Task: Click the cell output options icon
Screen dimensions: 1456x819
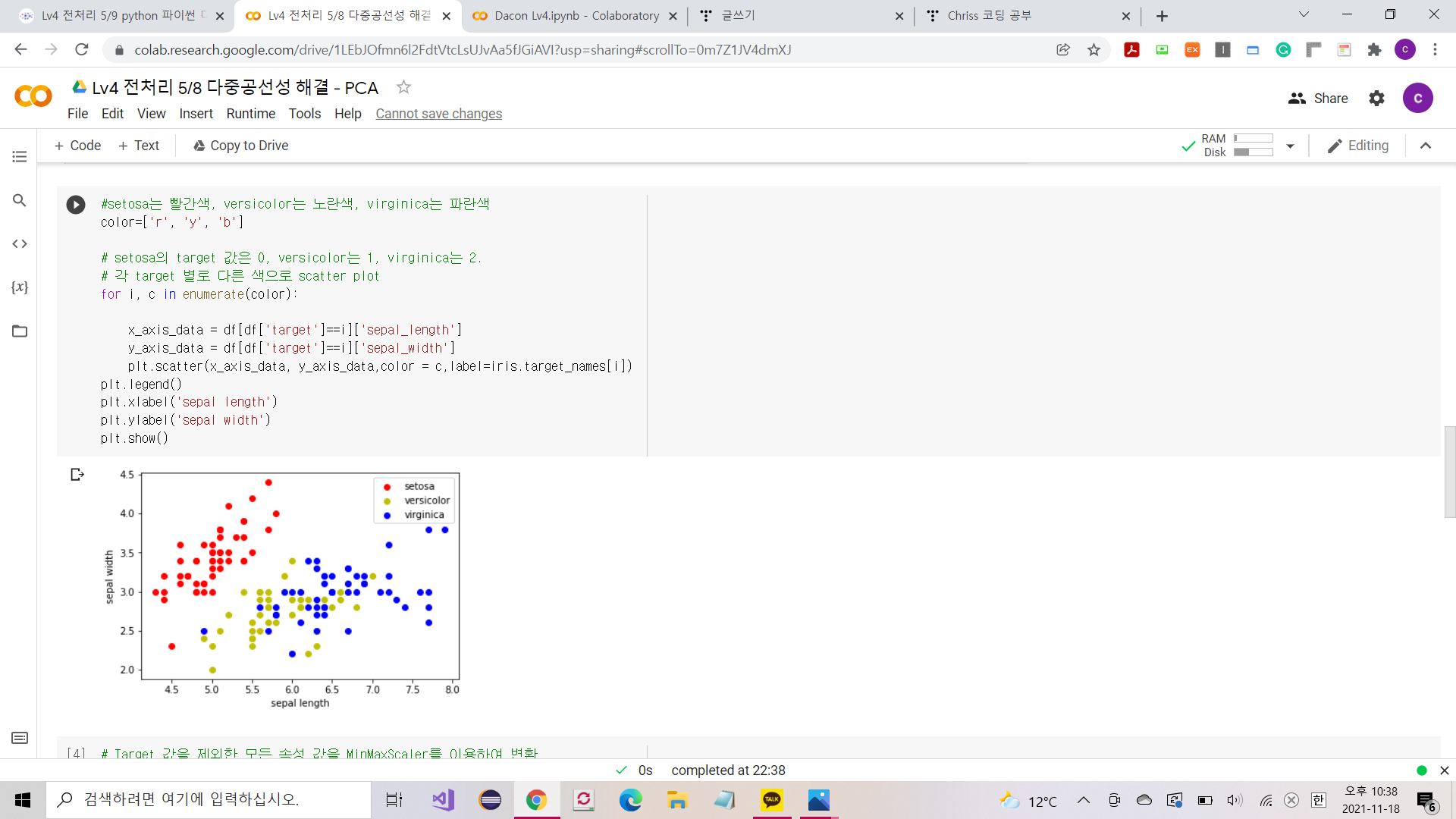Action: [77, 475]
